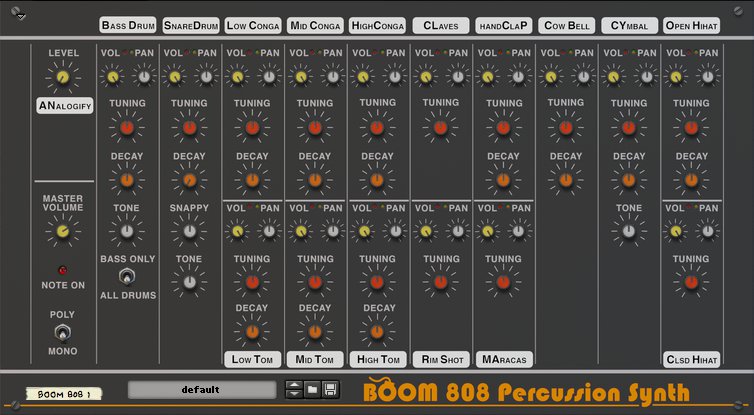Click the Low Tom Decay knob
The height and width of the screenshot is (415, 754).
[x=252, y=331]
